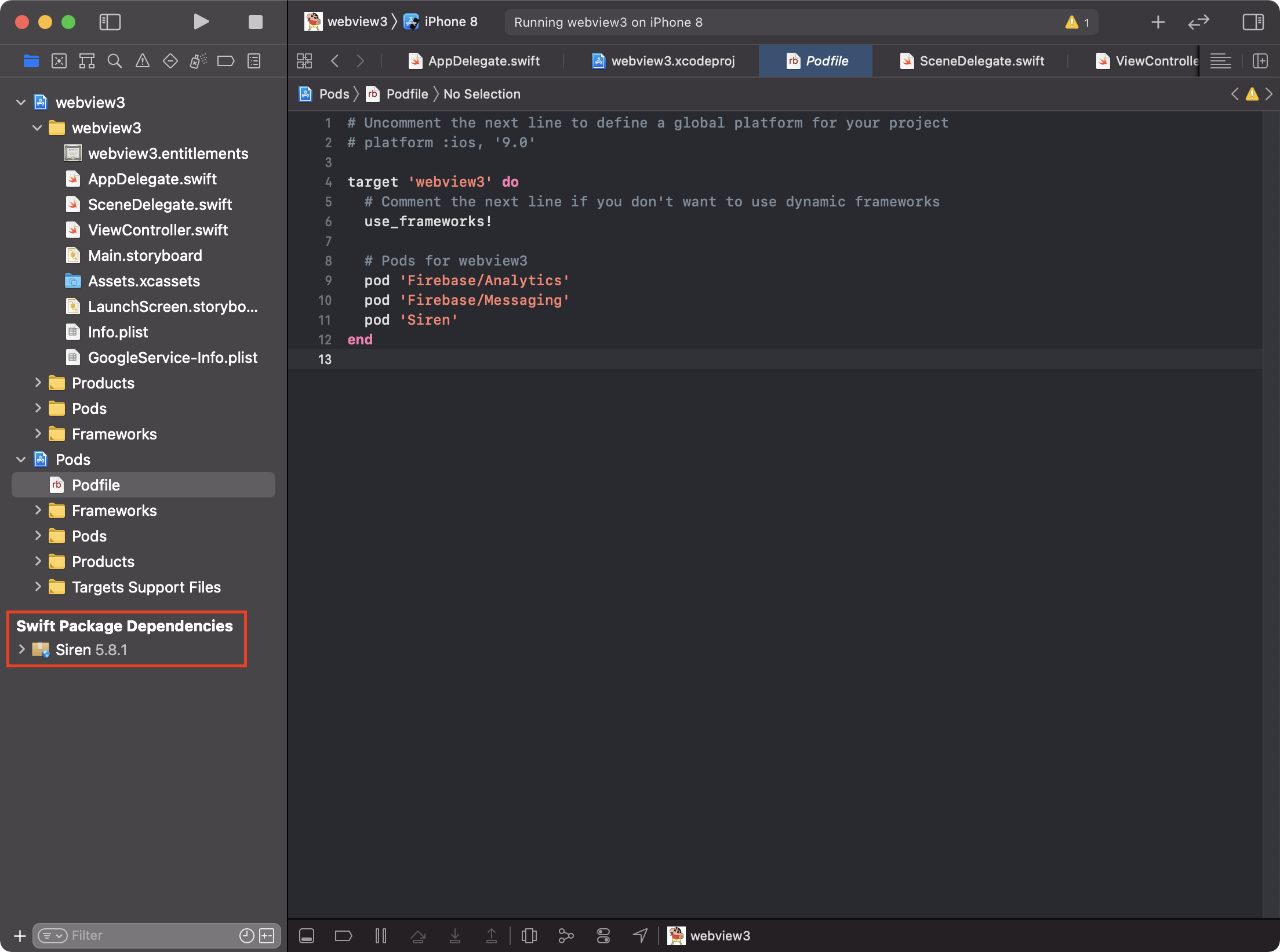Stop the running app
1280x952 pixels.
255,22
